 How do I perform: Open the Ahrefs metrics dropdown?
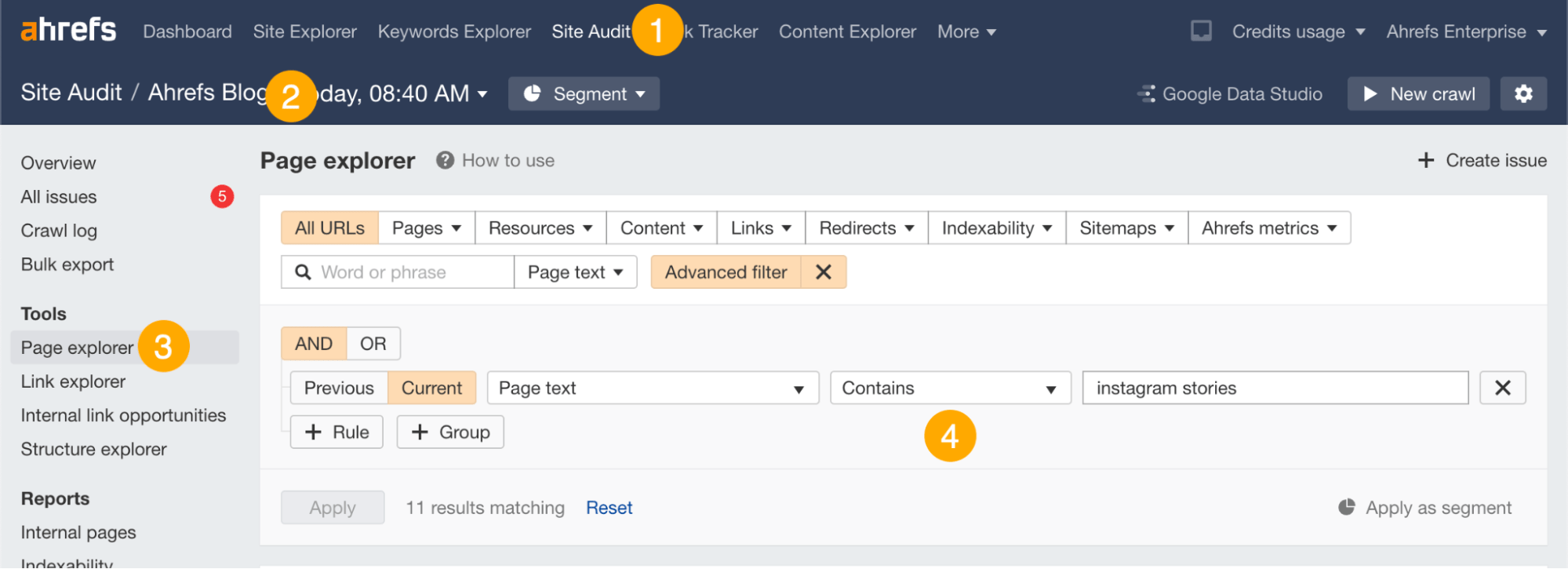tap(1269, 228)
